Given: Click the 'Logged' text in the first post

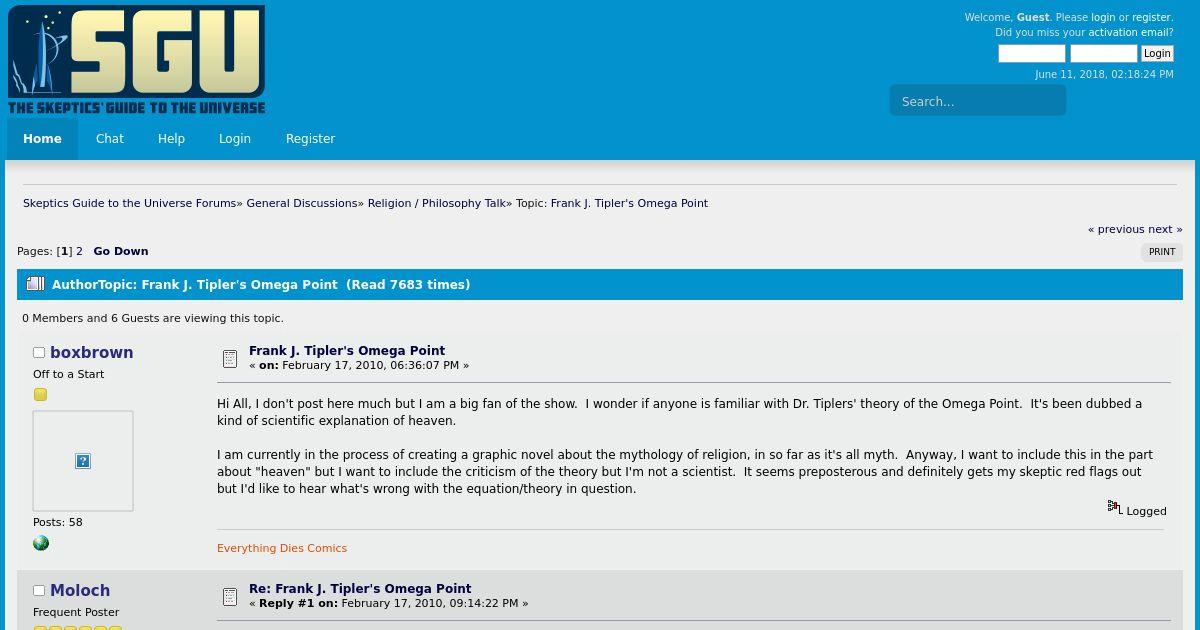Looking at the screenshot, I should [x=1146, y=511].
